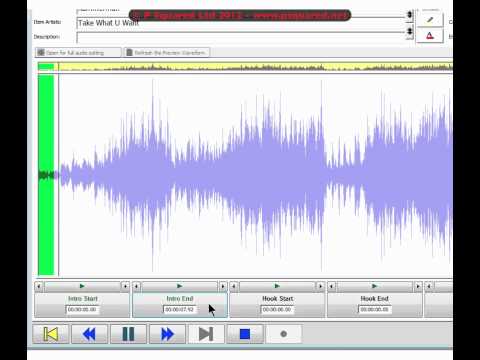The height and width of the screenshot is (360, 480).
Task: Nudge Intro Start marker right
Action: pos(125,286)
